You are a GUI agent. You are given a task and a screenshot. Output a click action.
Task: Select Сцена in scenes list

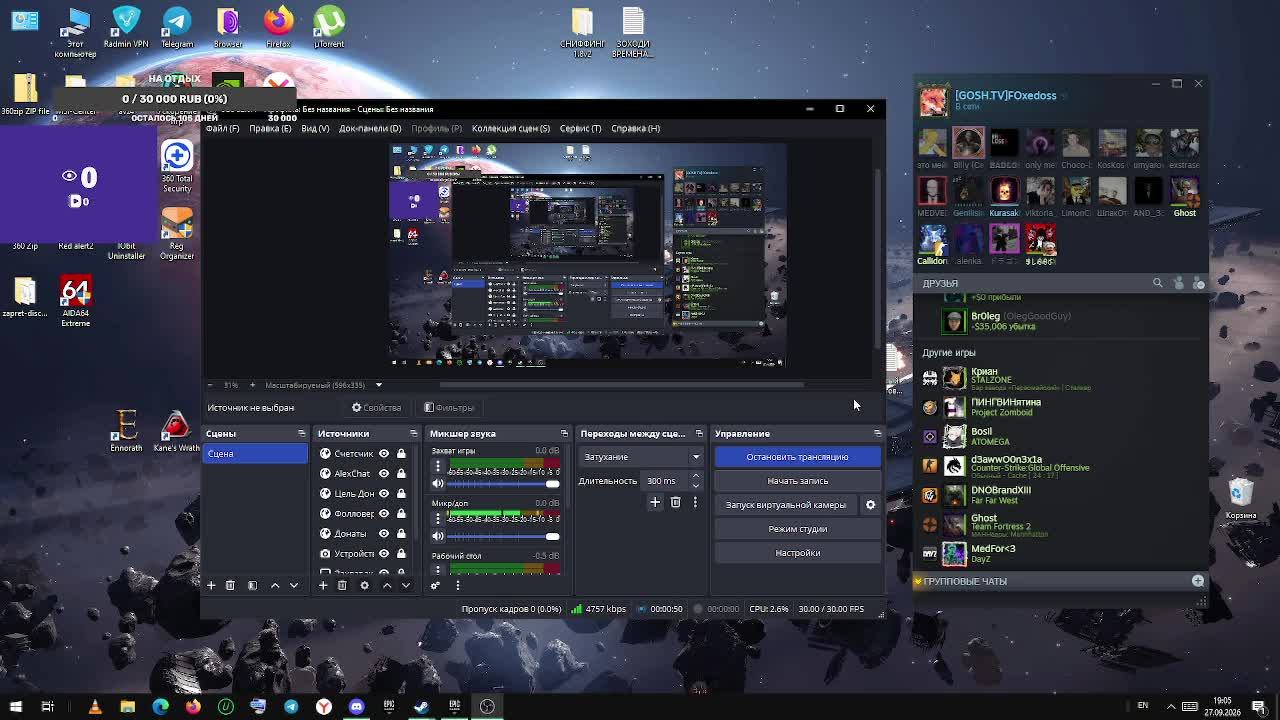(255, 454)
